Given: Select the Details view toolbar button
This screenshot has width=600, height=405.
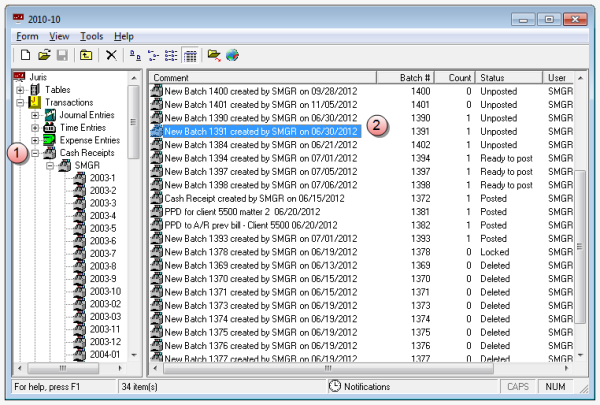Looking at the screenshot, I should click(190, 56).
